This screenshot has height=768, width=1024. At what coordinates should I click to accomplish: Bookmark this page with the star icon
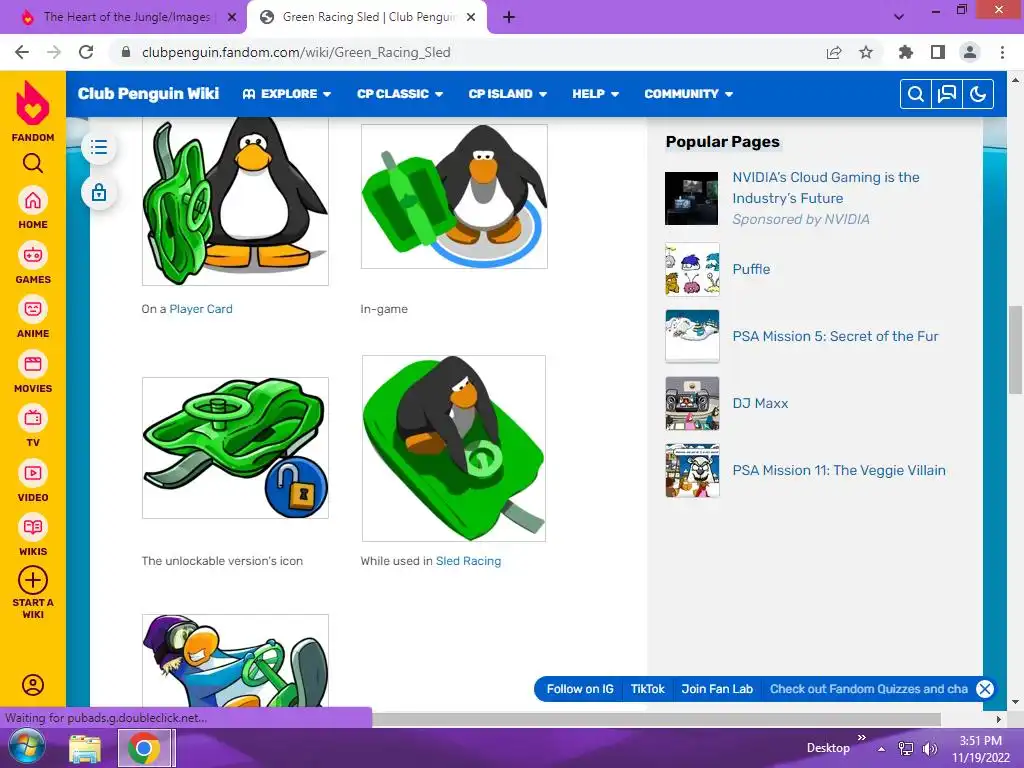pyautogui.click(x=866, y=52)
